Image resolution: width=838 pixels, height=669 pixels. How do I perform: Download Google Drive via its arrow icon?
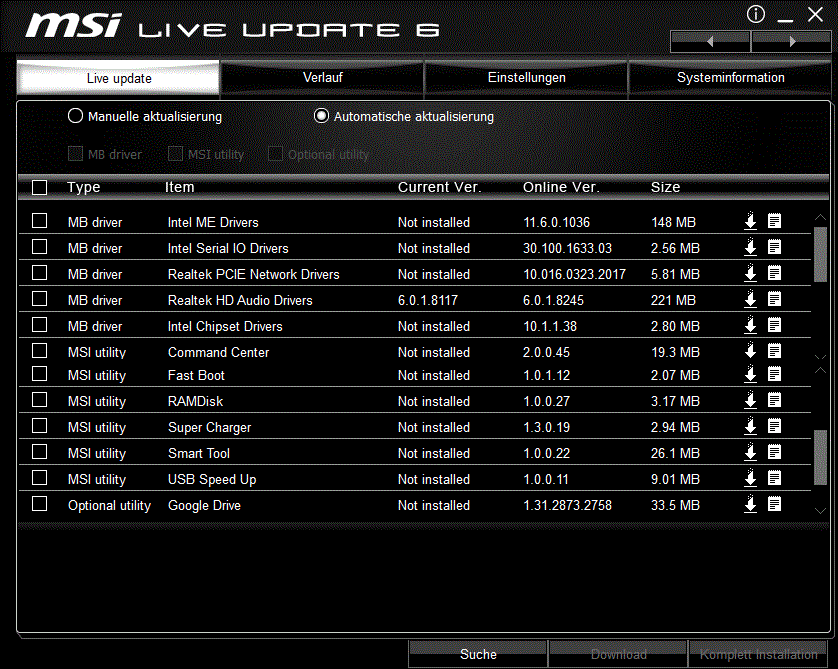pyautogui.click(x=750, y=504)
